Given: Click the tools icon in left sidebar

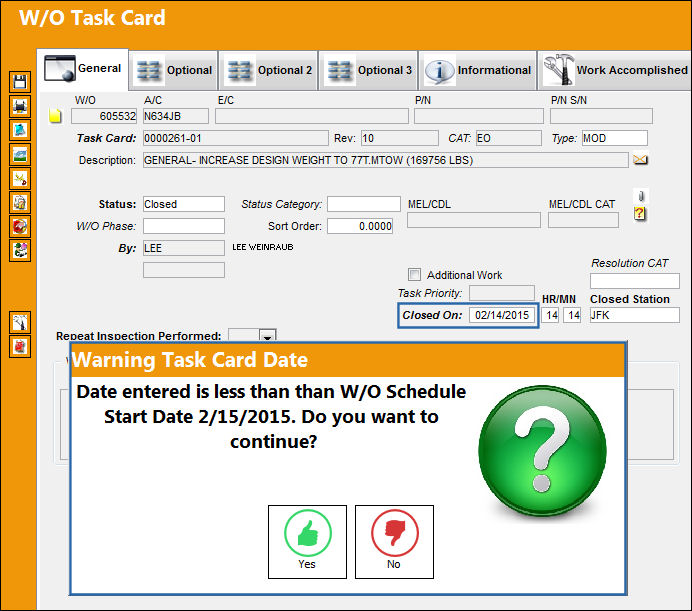Looking at the screenshot, I should 20,322.
